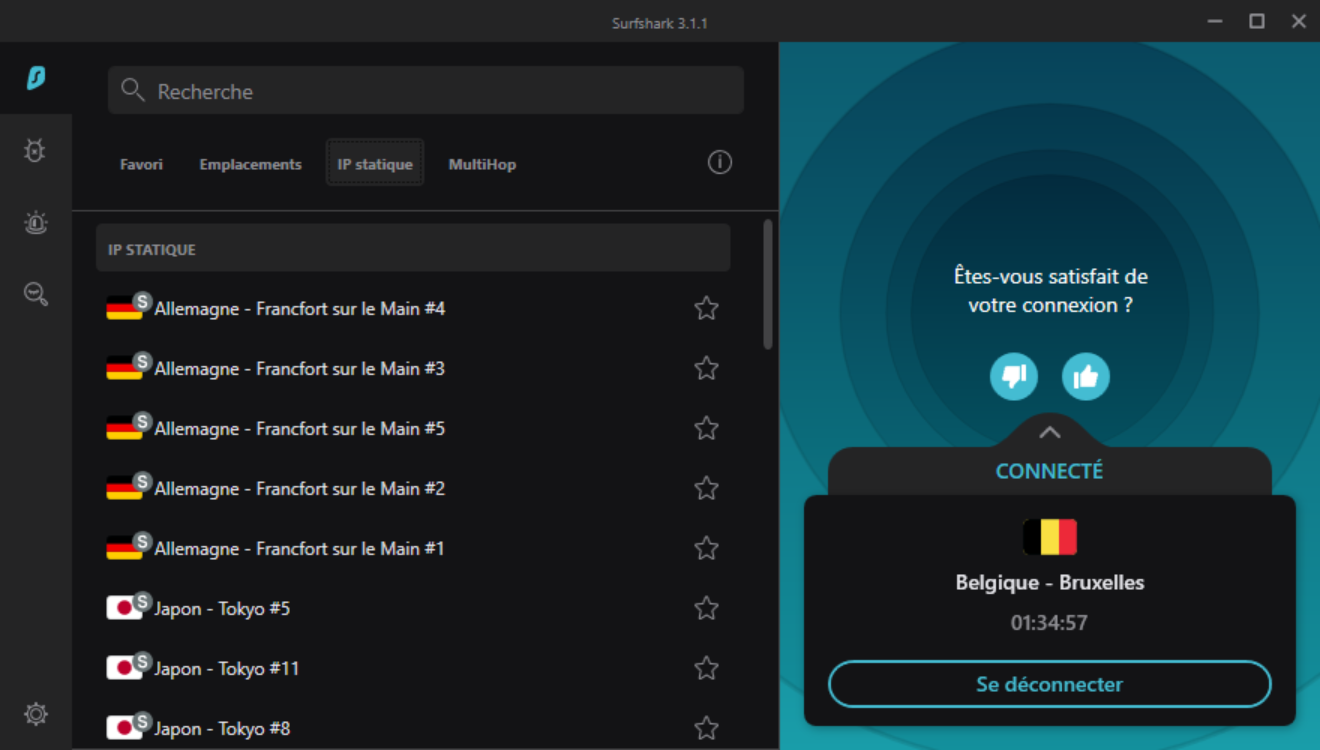Click the Surfshark logo in the sidebar
This screenshot has width=1320, height=750.
pos(36,78)
